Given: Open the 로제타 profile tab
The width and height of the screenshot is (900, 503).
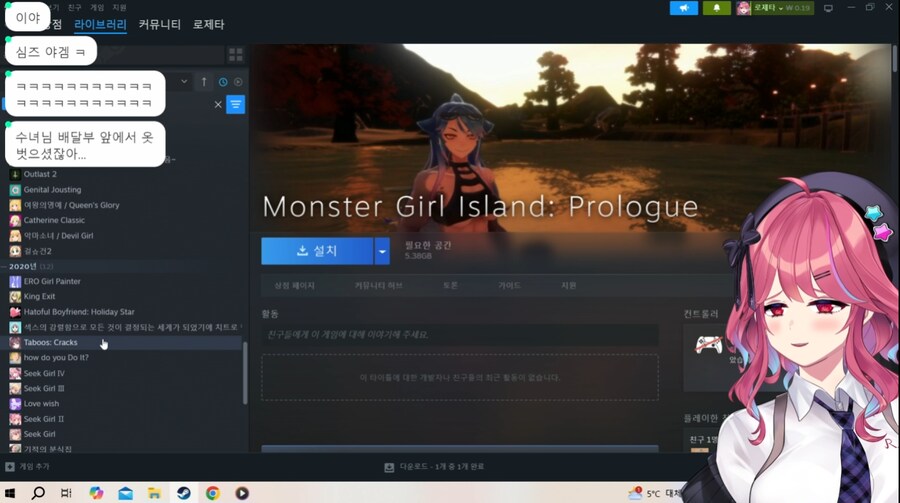Looking at the screenshot, I should pos(208,25).
